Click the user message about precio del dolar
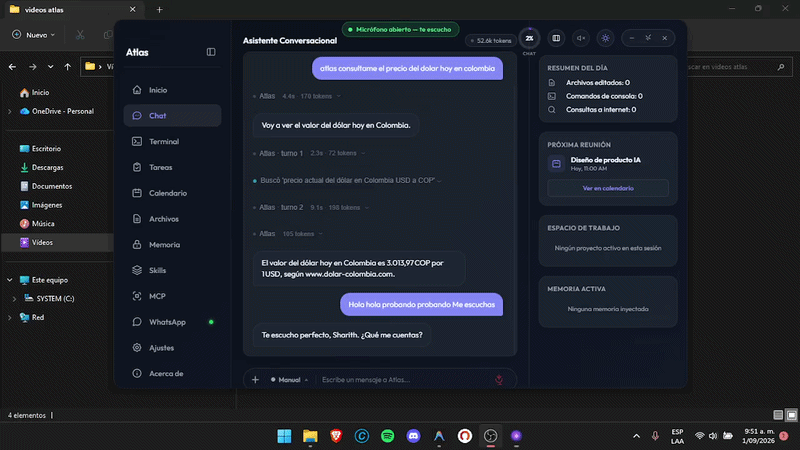This screenshot has height=450, width=800. pyautogui.click(x=407, y=68)
